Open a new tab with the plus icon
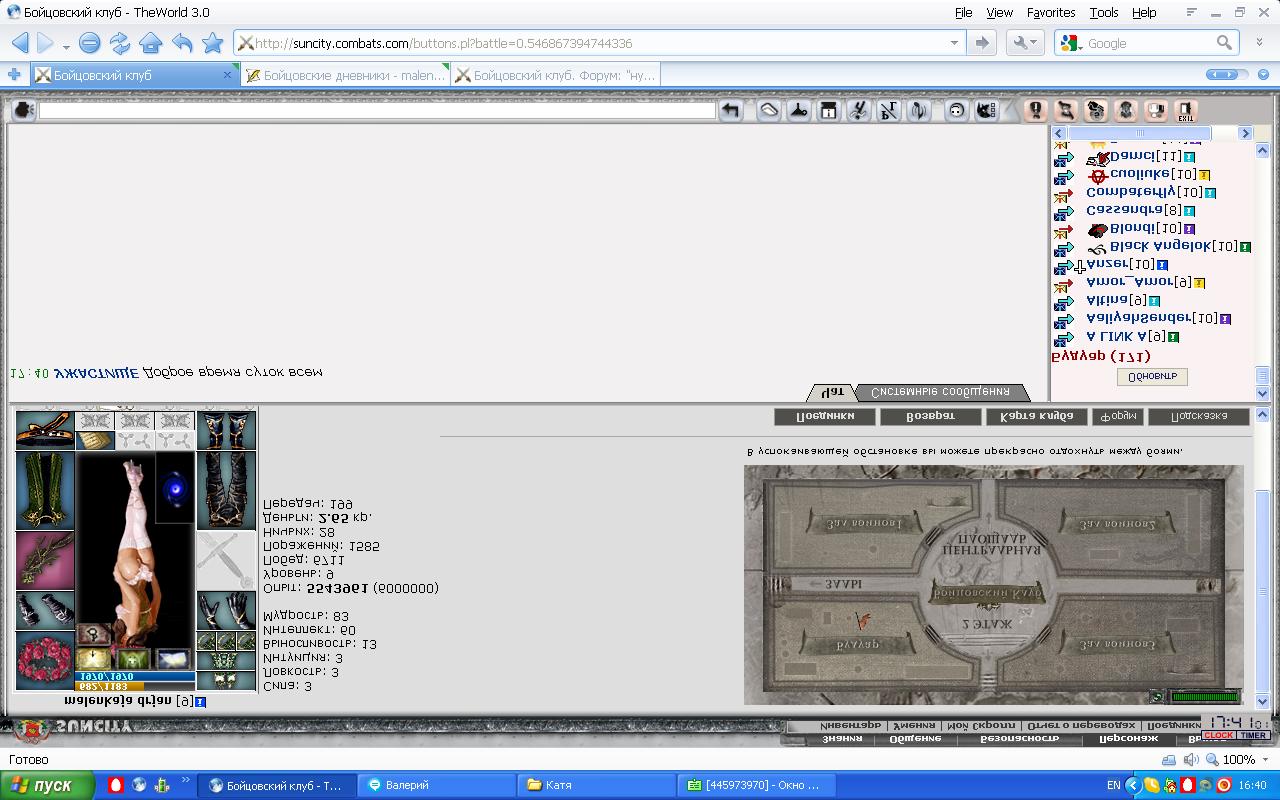Screen dimensions: 1280x800 (x=14, y=75)
